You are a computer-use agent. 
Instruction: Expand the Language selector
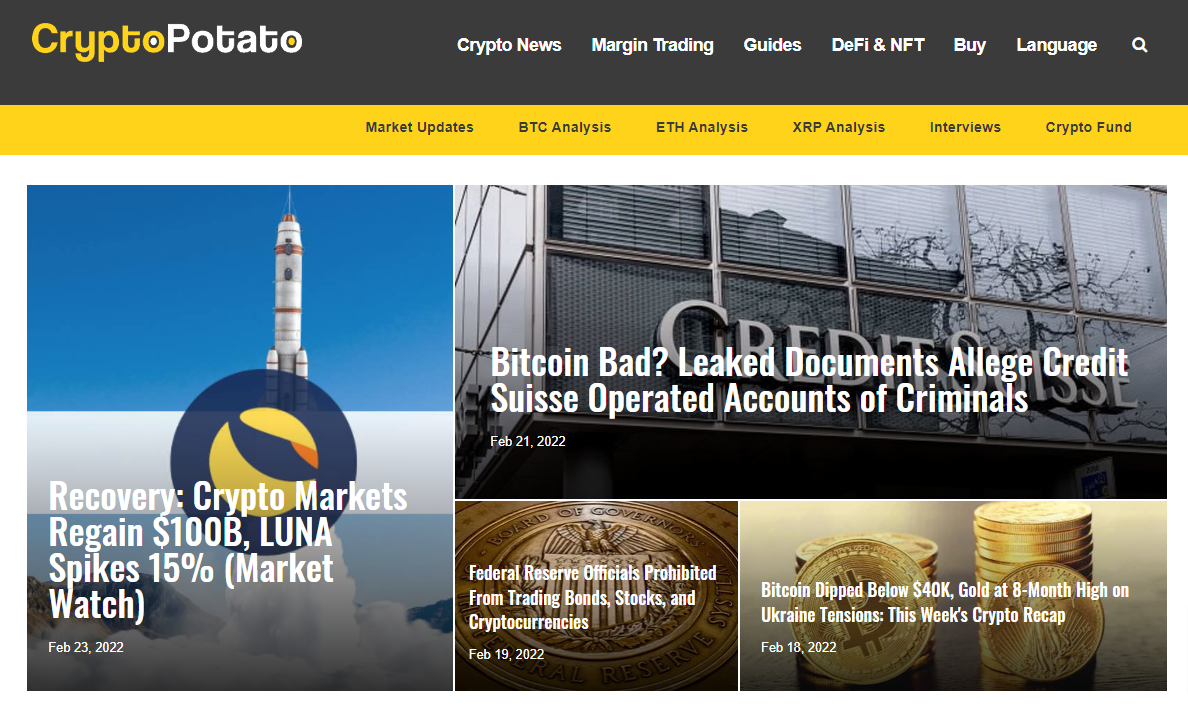(1056, 45)
